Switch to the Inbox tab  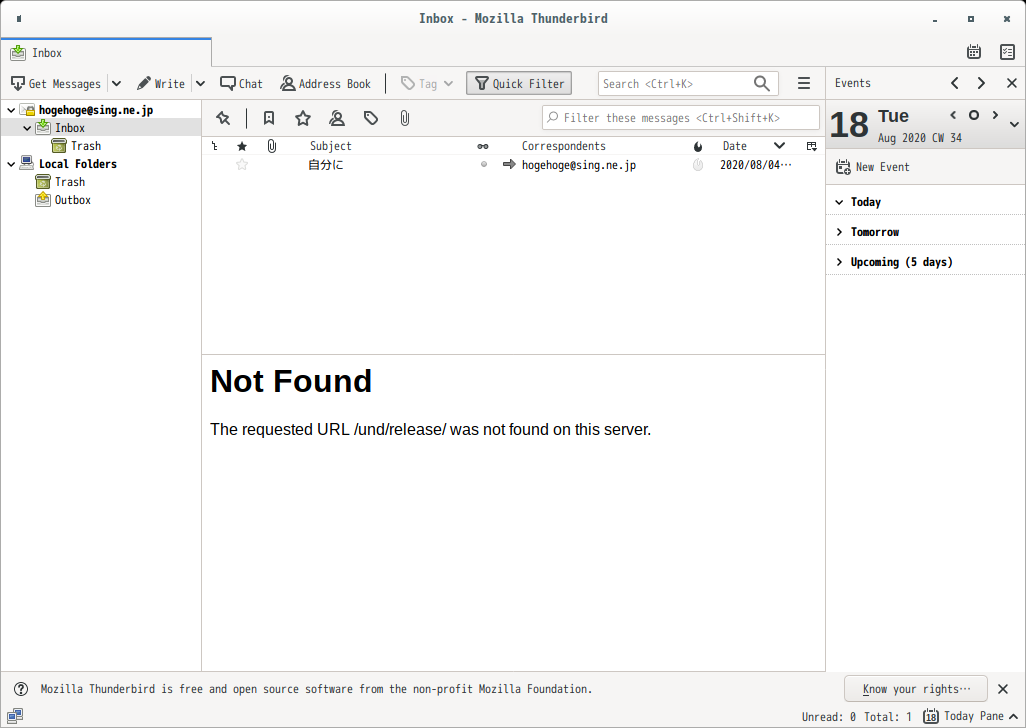pyautogui.click(x=106, y=52)
